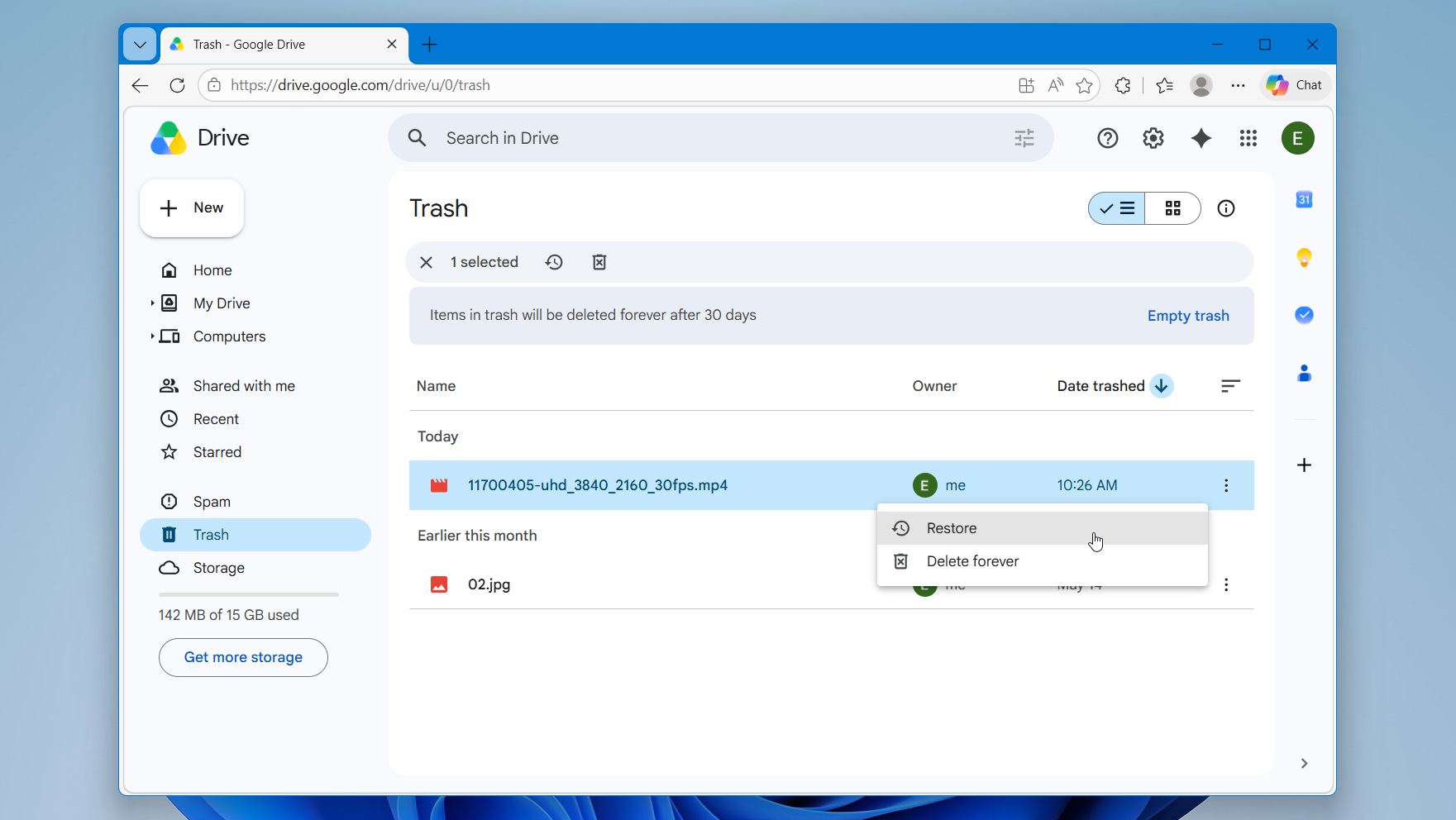Open the account avatar E
Image resolution: width=1456 pixels, height=820 pixels.
pyautogui.click(x=1297, y=138)
